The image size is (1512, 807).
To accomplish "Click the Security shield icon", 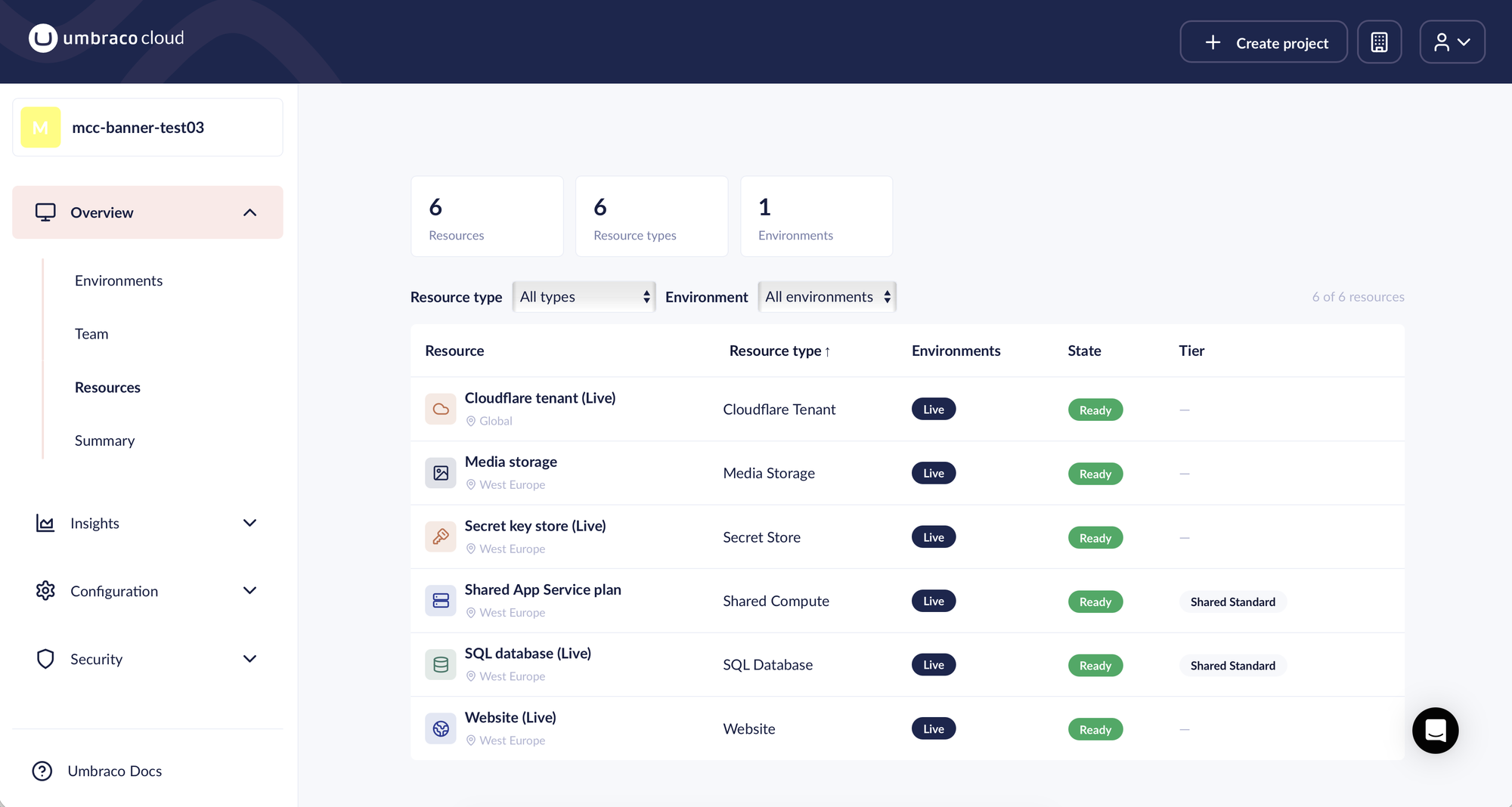I will coord(45,659).
